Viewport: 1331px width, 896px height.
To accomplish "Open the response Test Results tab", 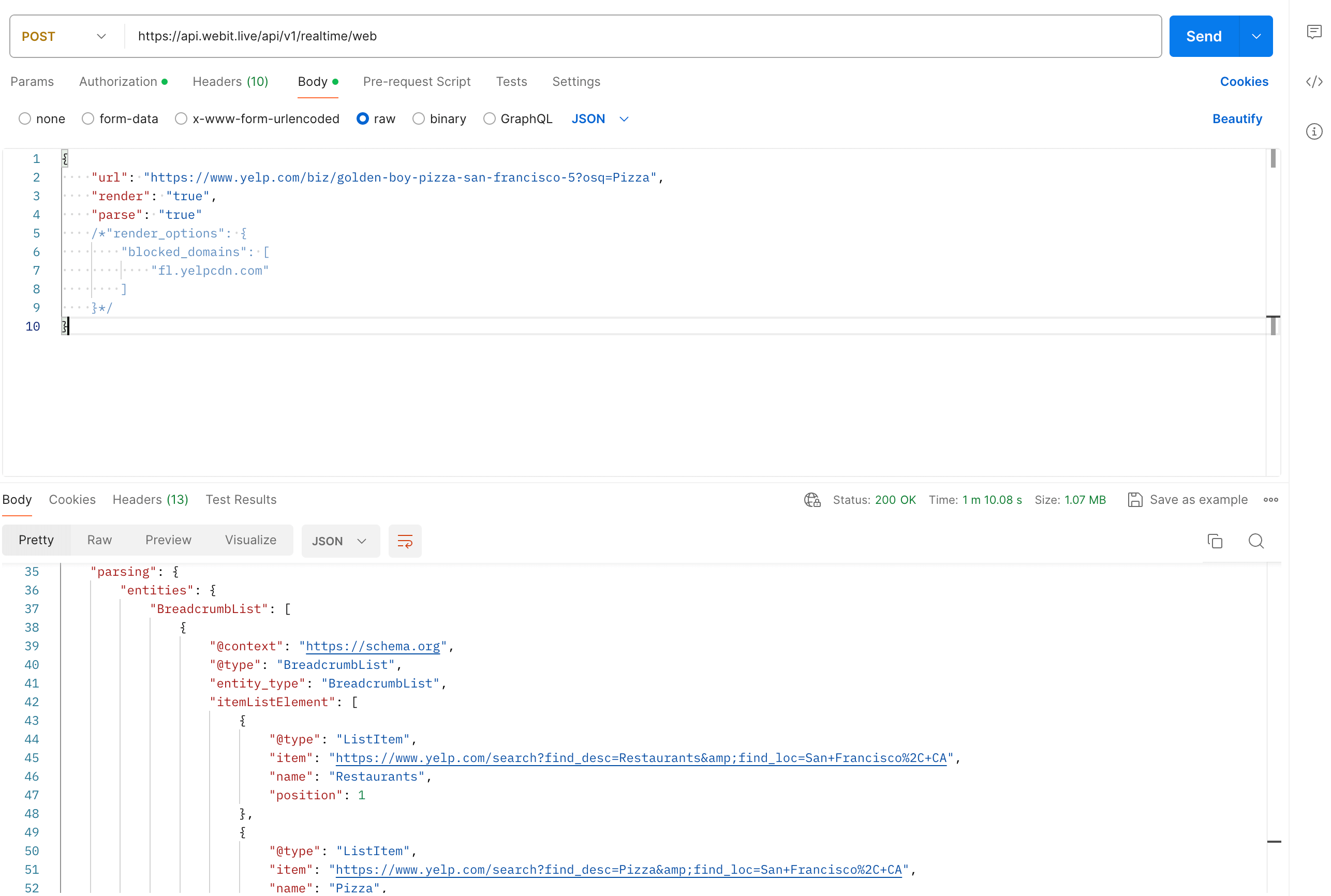I will pyautogui.click(x=241, y=500).
